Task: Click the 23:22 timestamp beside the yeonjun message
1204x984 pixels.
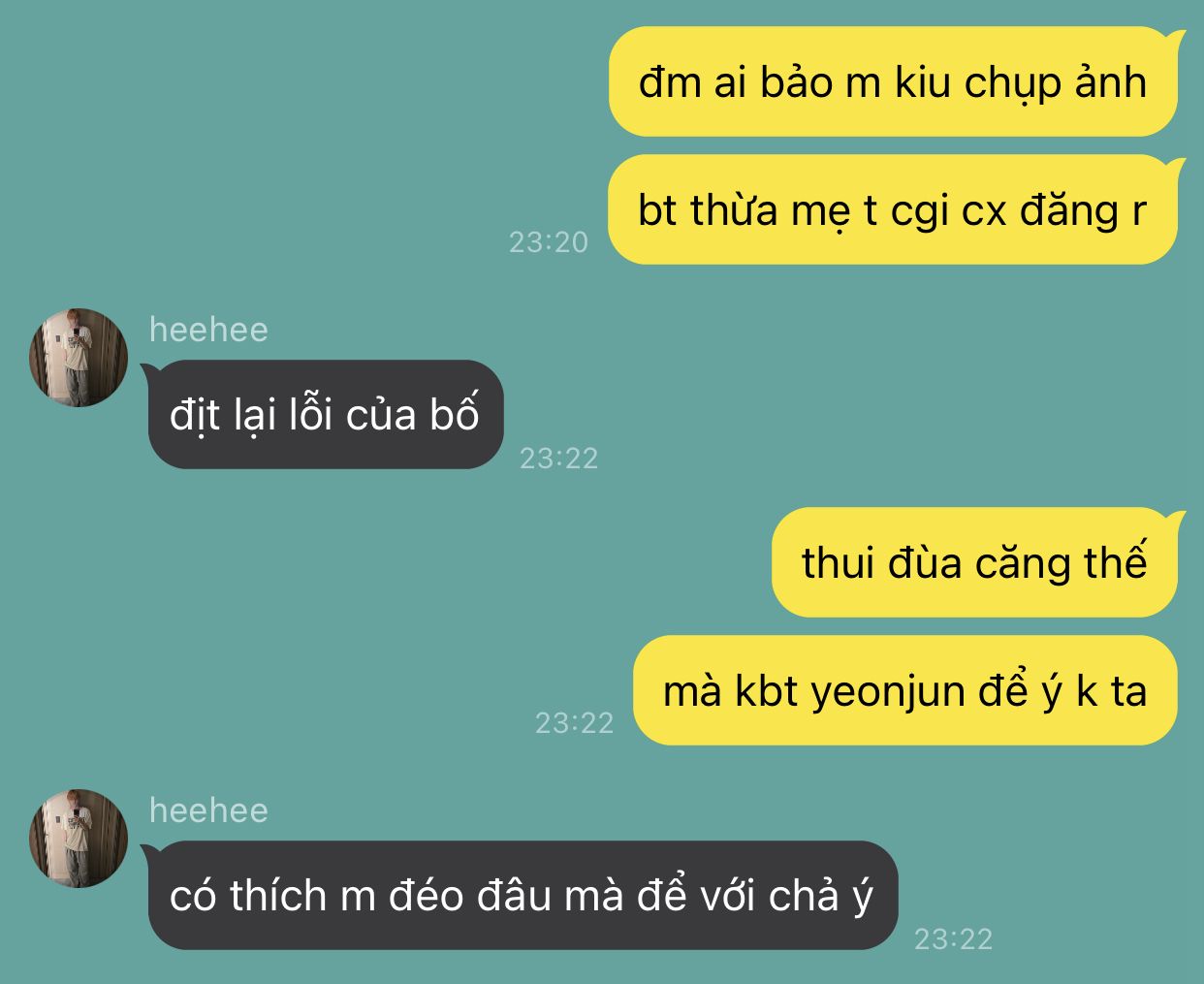Action: coord(575,723)
